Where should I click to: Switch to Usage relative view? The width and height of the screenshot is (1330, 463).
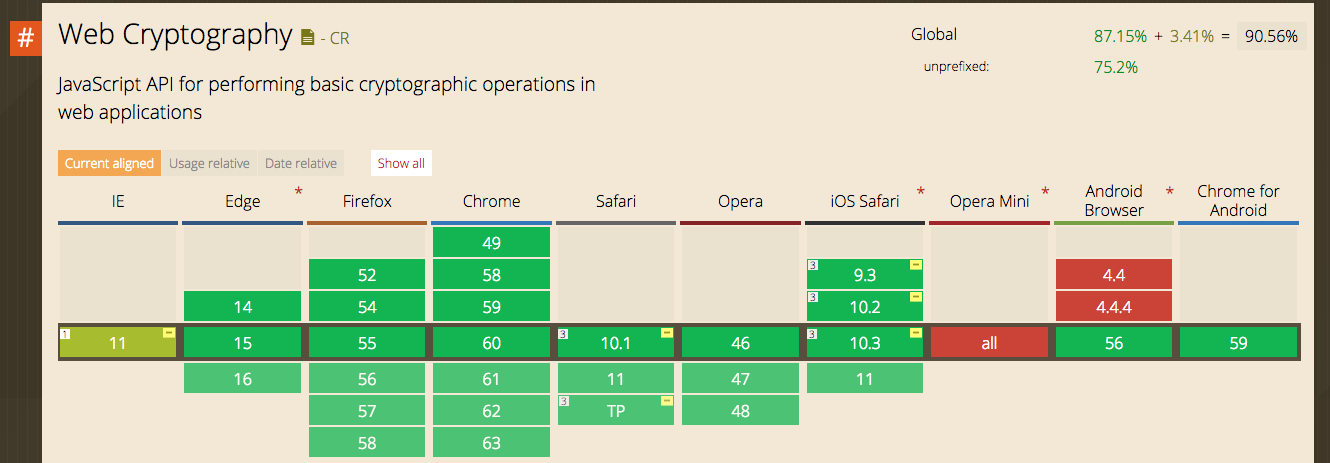click(x=210, y=163)
